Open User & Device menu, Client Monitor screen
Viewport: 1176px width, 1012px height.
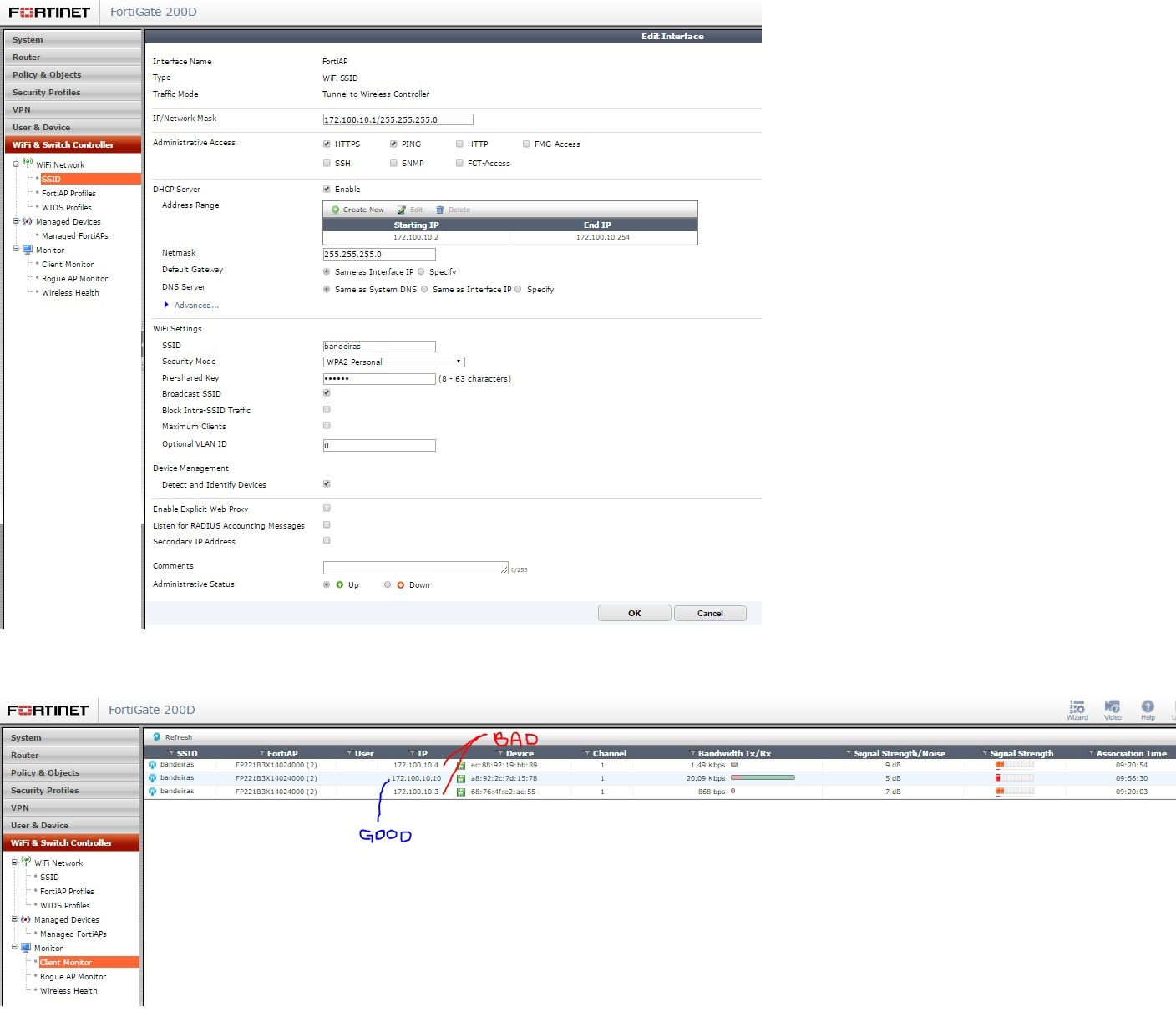[71, 825]
